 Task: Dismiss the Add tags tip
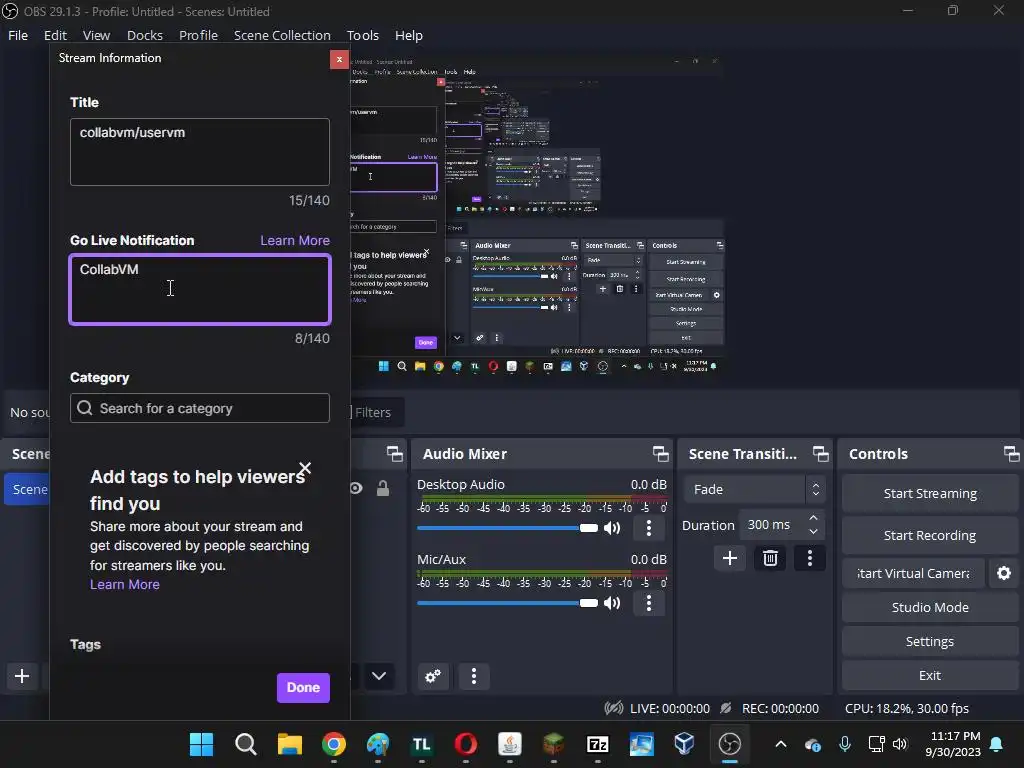(305, 468)
